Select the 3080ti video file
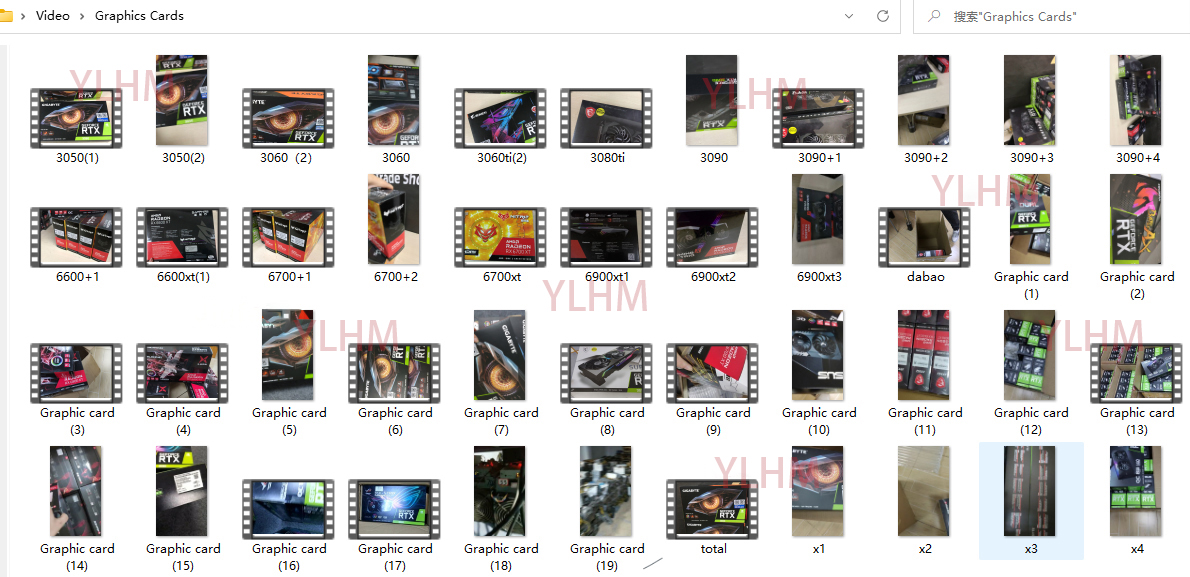Viewport: 1190px width, 577px height. pos(606,118)
